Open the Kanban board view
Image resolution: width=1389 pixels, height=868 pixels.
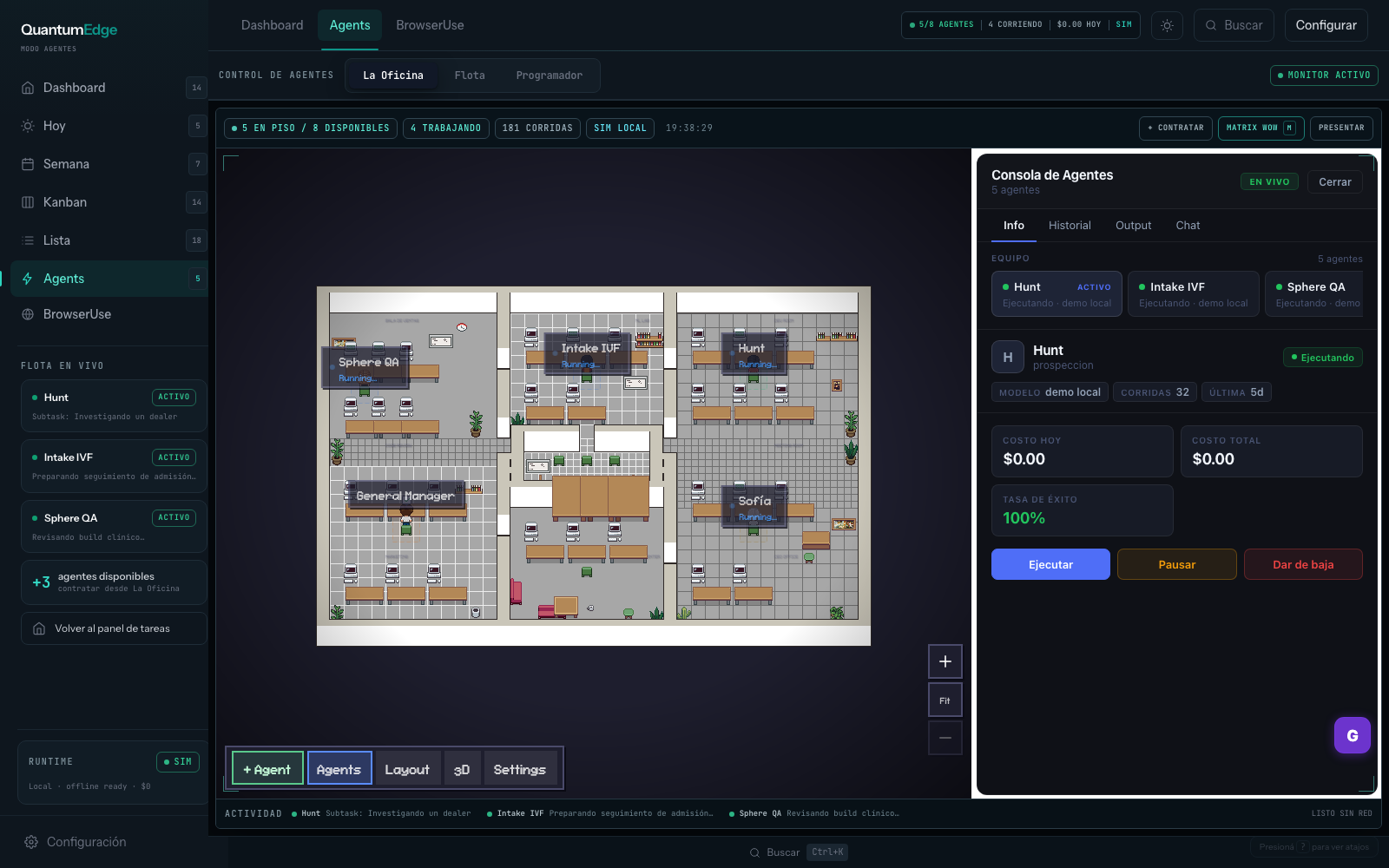tap(109, 202)
